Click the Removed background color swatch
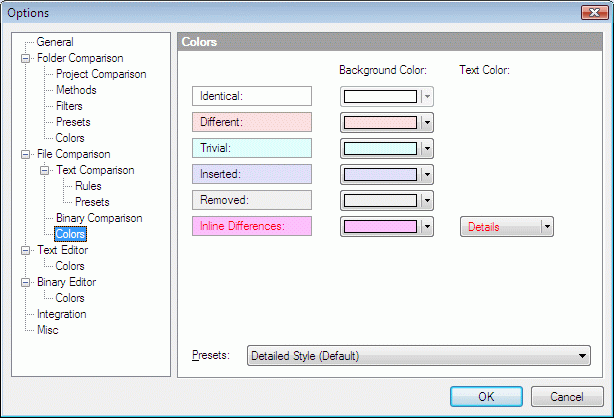Screen dimensions: 614x418 coord(380,201)
